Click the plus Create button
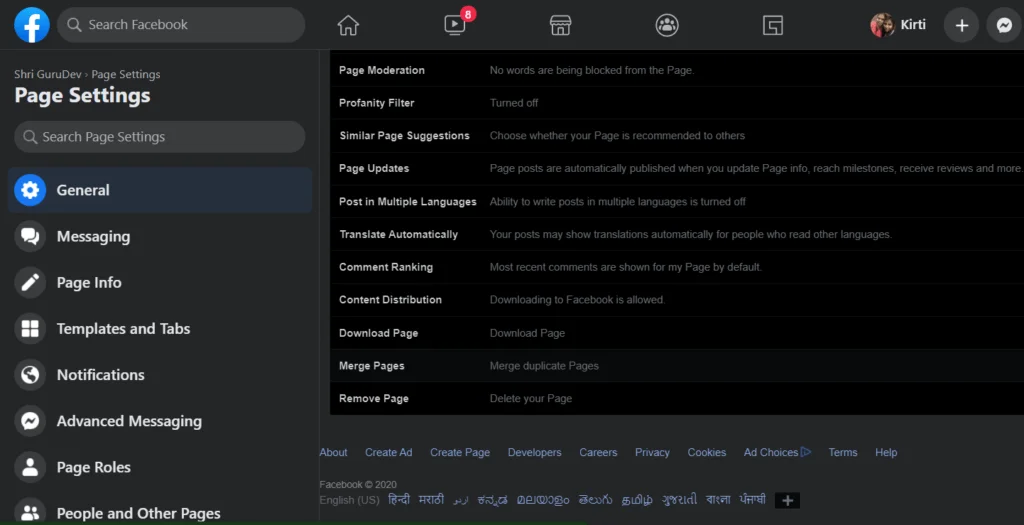Viewport: 1024px width, 525px height. pos(961,25)
